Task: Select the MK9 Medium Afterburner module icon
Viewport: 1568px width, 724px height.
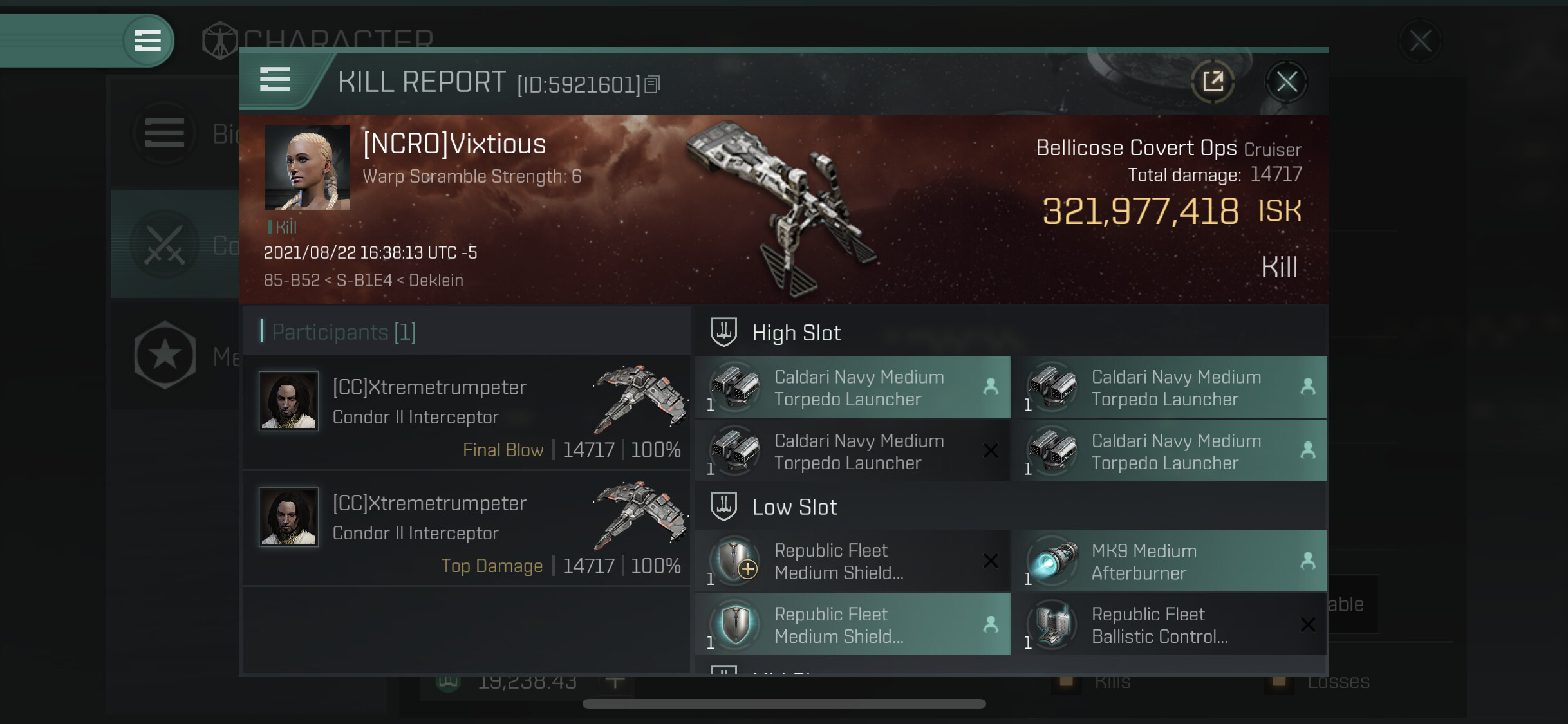Action: [x=1052, y=560]
